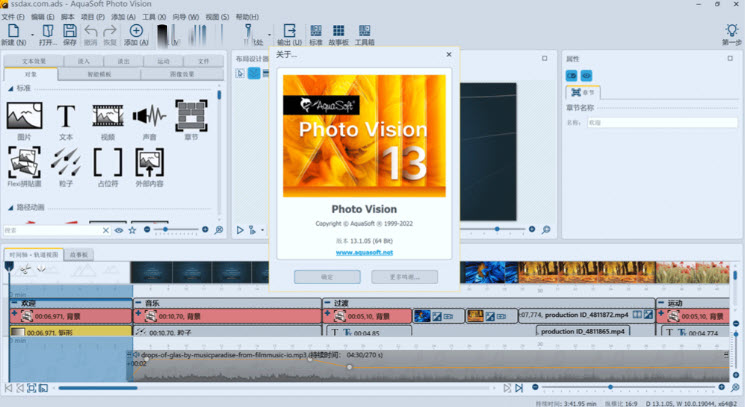
Task: Collapse the 音乐 chapter in timeline
Action: point(139,302)
